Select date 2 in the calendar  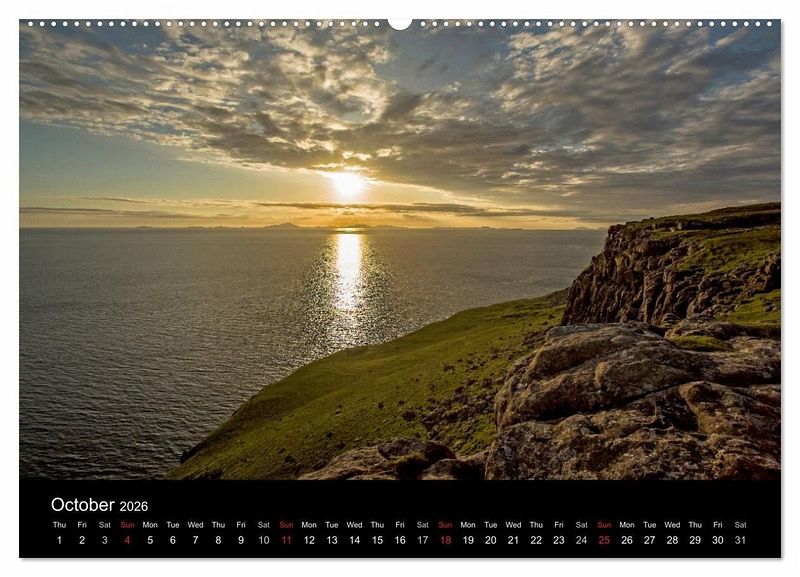82,540
